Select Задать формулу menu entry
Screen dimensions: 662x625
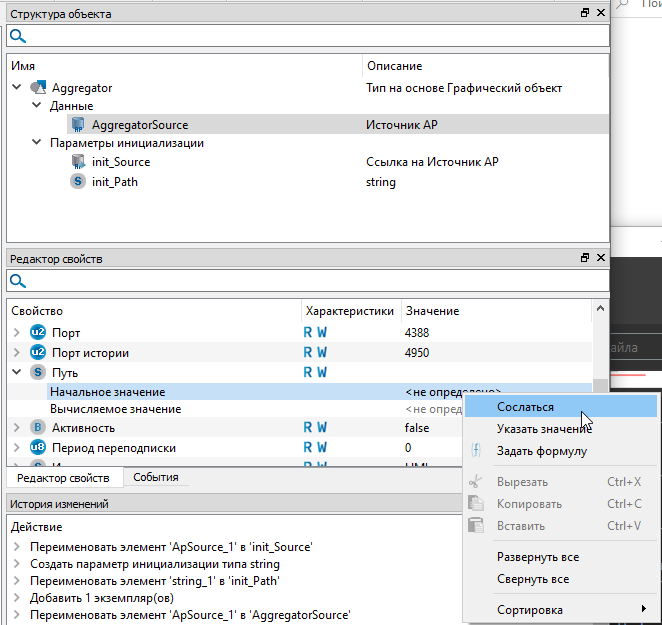541,451
